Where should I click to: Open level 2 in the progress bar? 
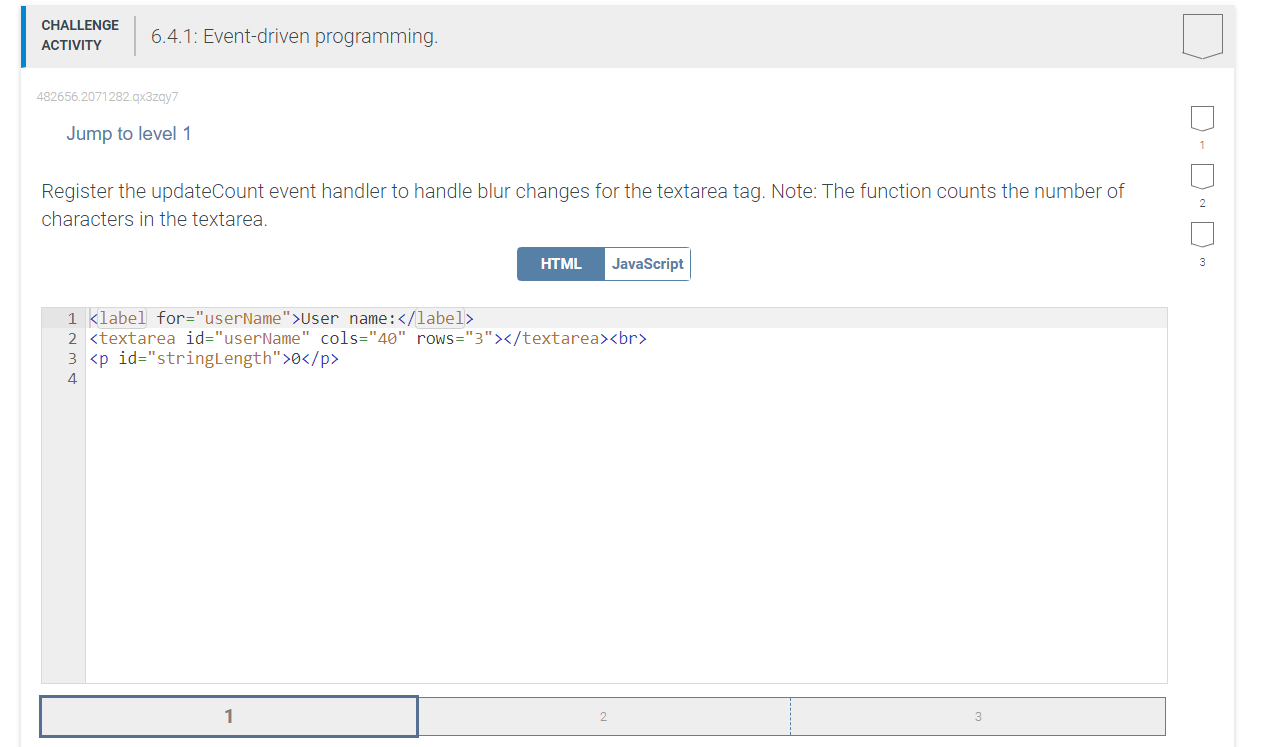point(603,716)
